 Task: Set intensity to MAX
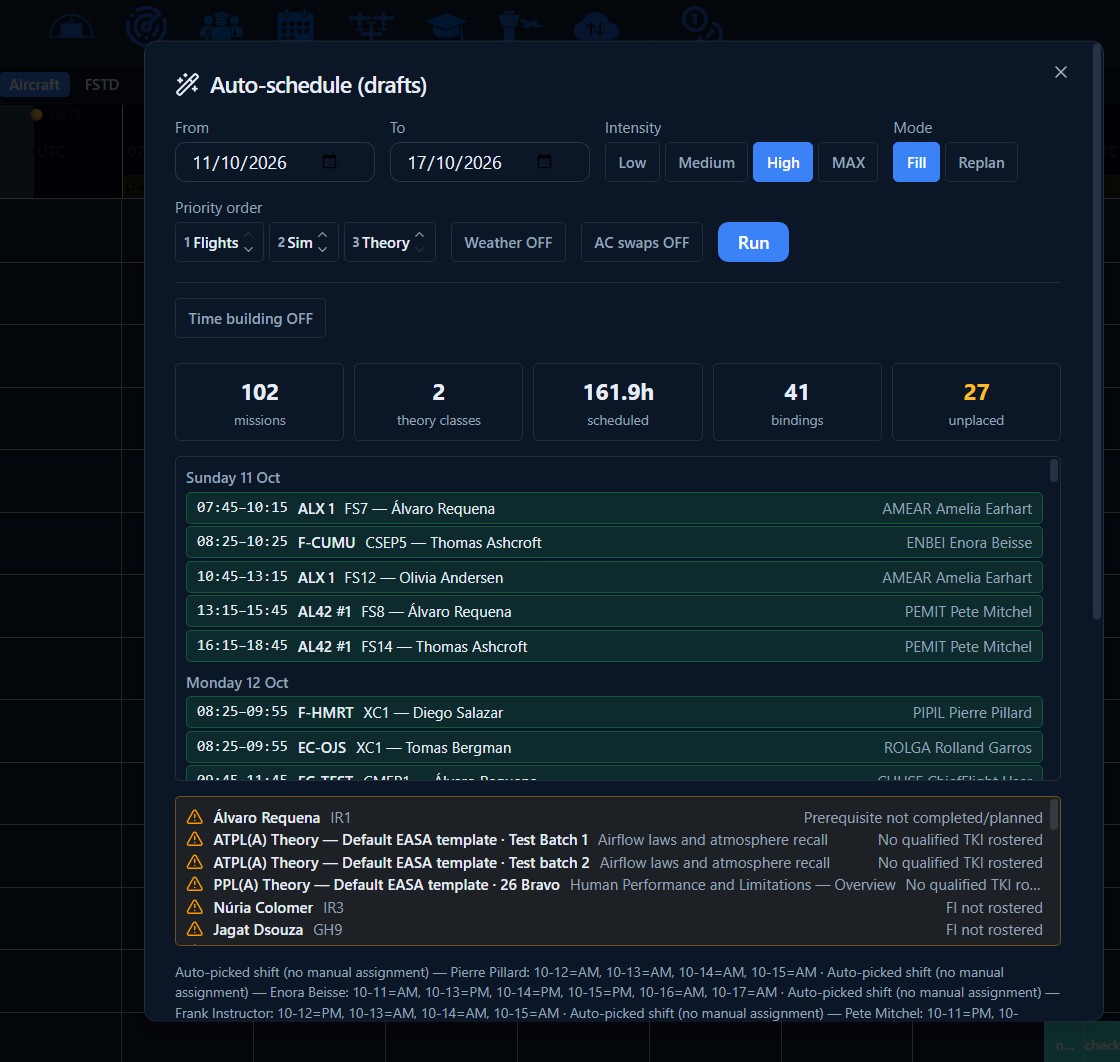848,162
